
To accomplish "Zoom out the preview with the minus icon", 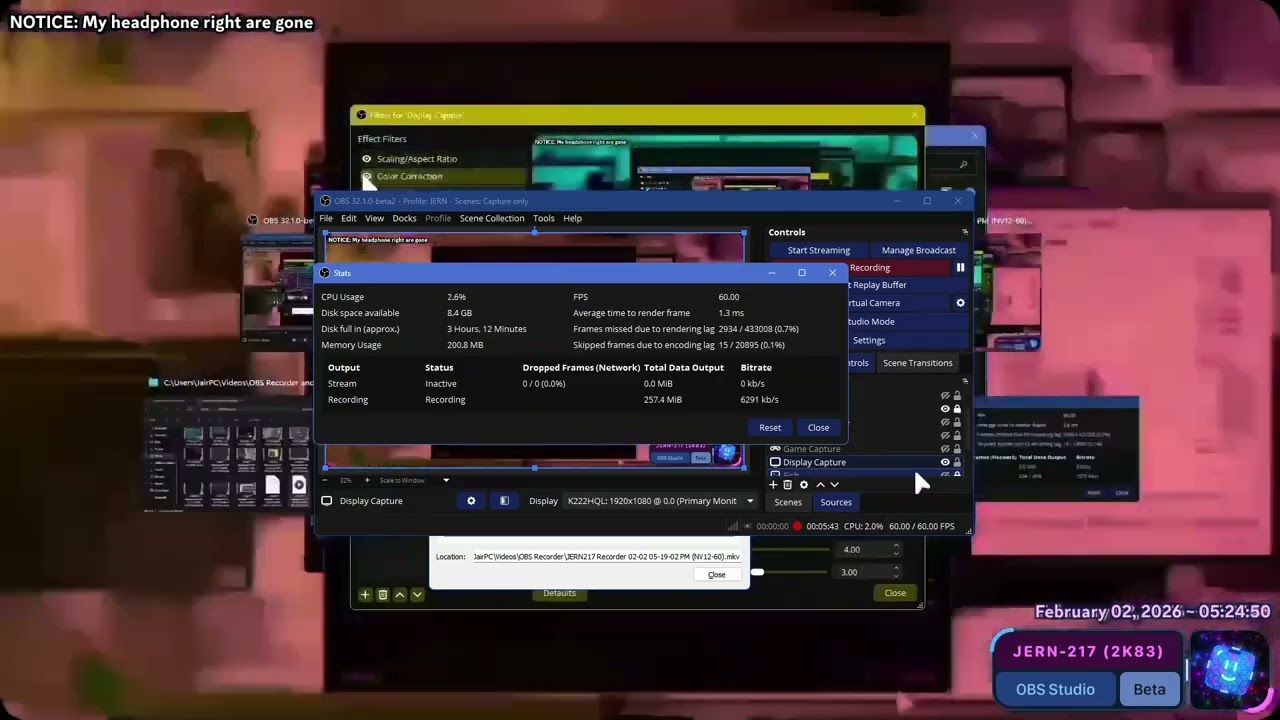I will tap(324, 480).
